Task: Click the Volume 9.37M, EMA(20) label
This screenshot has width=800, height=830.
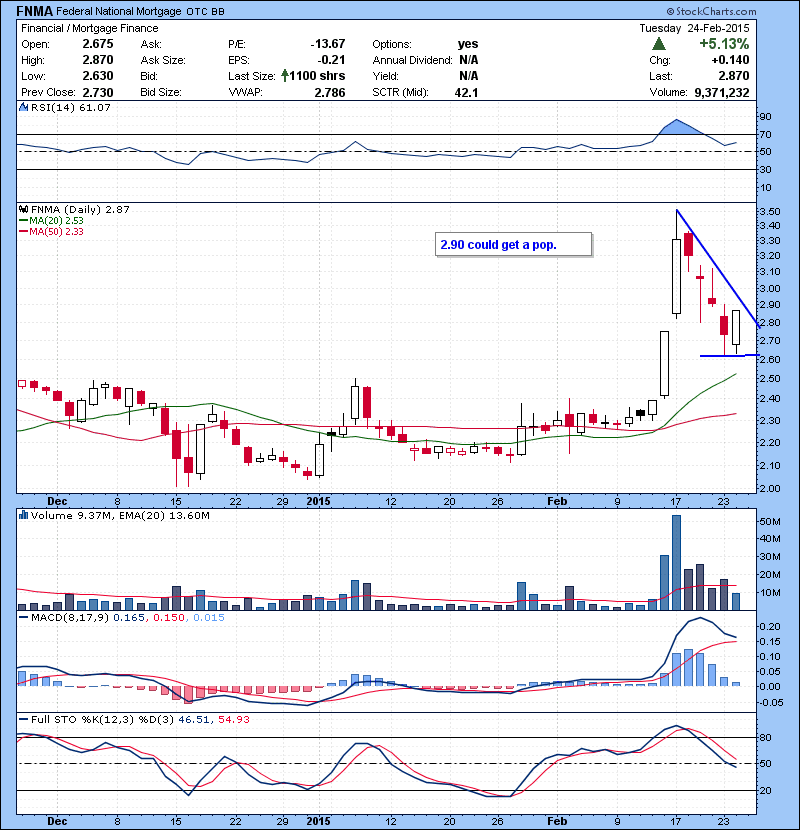Action: [x=120, y=515]
